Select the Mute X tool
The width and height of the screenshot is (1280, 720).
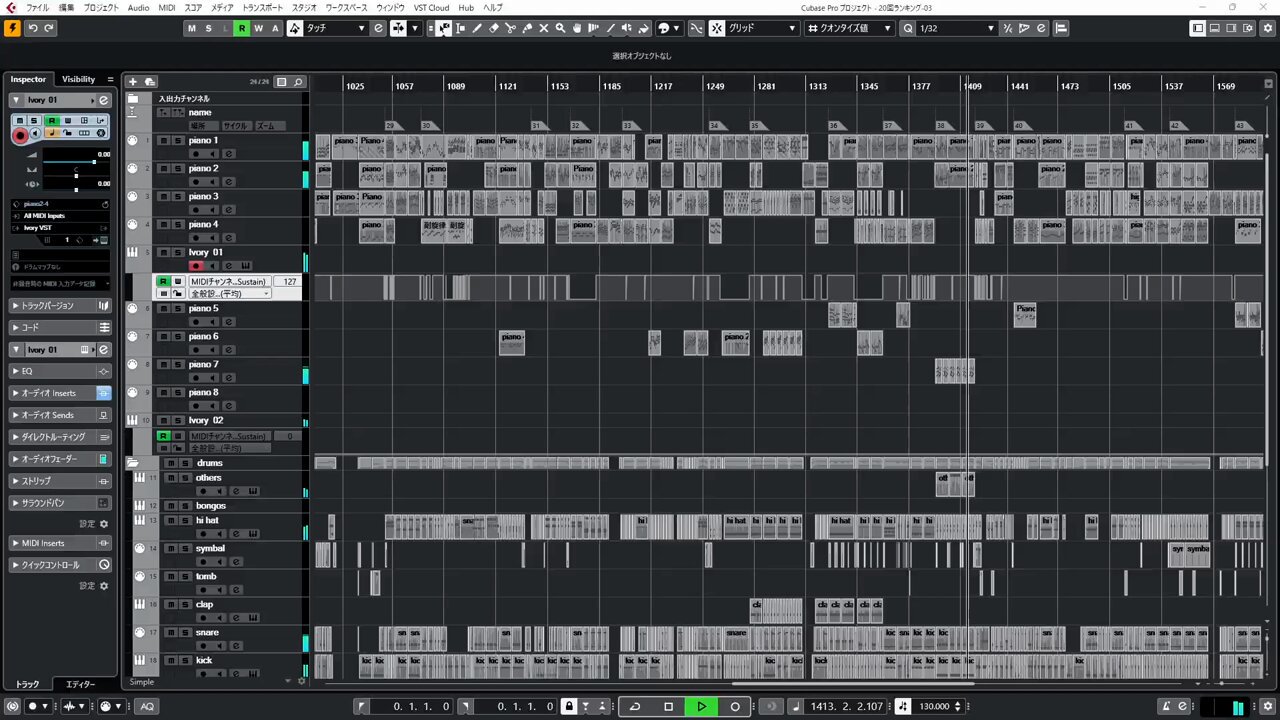pyautogui.click(x=544, y=28)
